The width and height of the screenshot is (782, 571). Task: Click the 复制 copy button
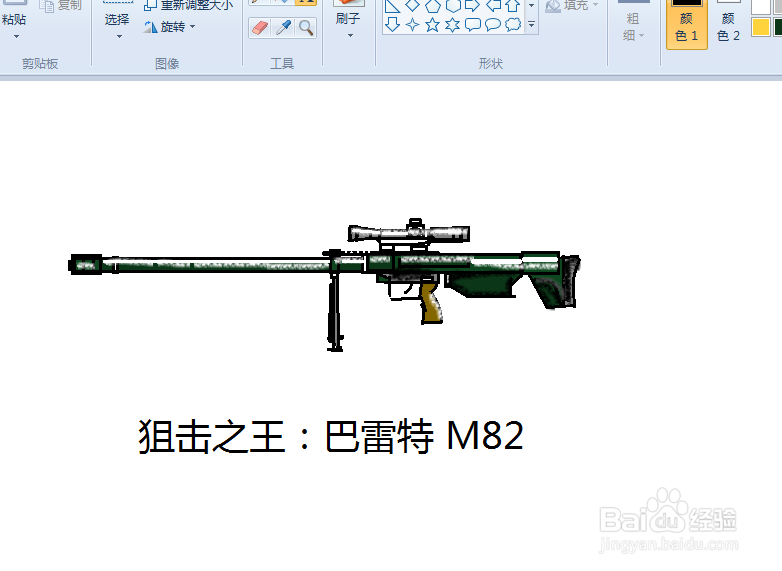point(61,5)
